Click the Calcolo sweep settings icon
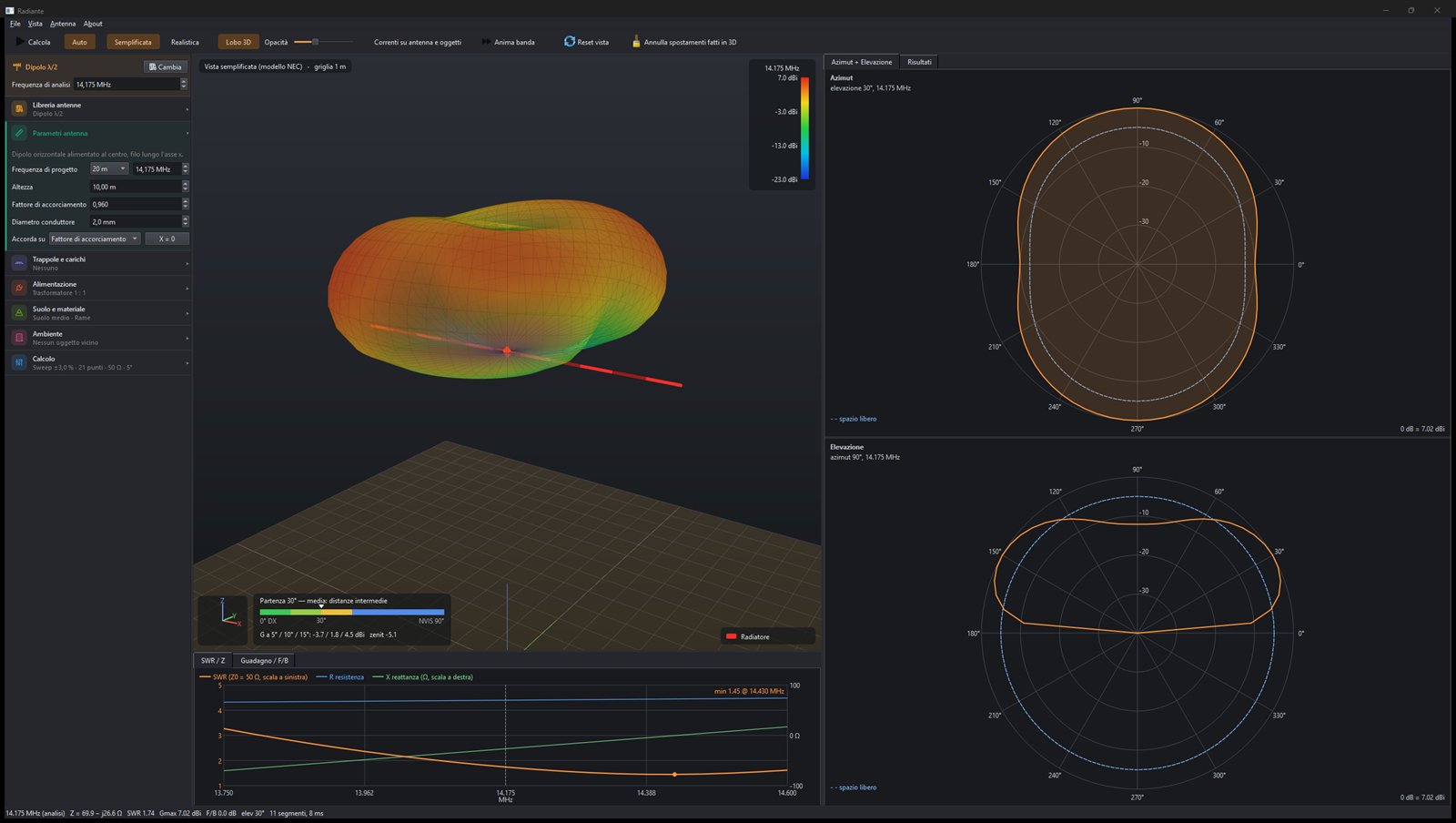This screenshot has height=823, width=1456. [x=19, y=362]
